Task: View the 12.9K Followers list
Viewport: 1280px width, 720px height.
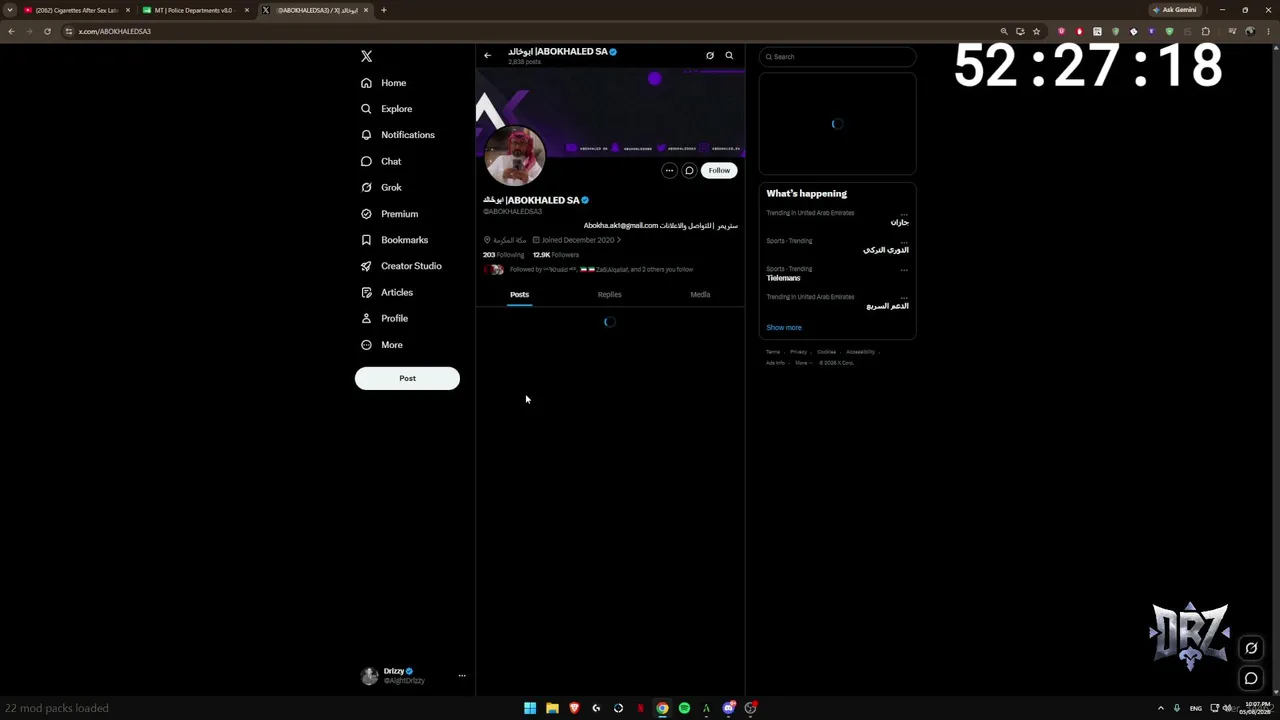Action: click(556, 255)
